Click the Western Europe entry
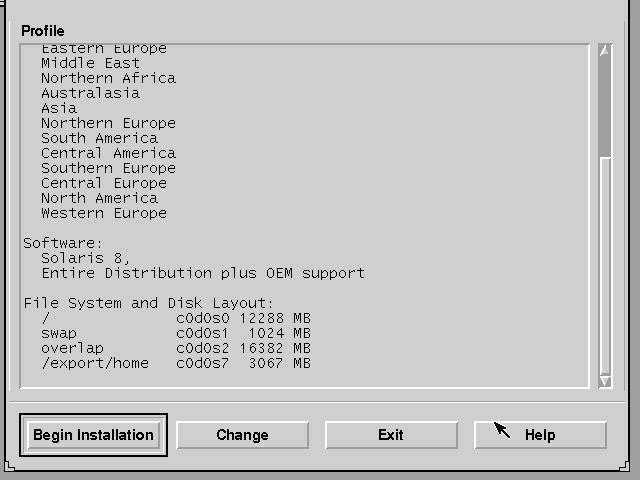 pos(104,213)
